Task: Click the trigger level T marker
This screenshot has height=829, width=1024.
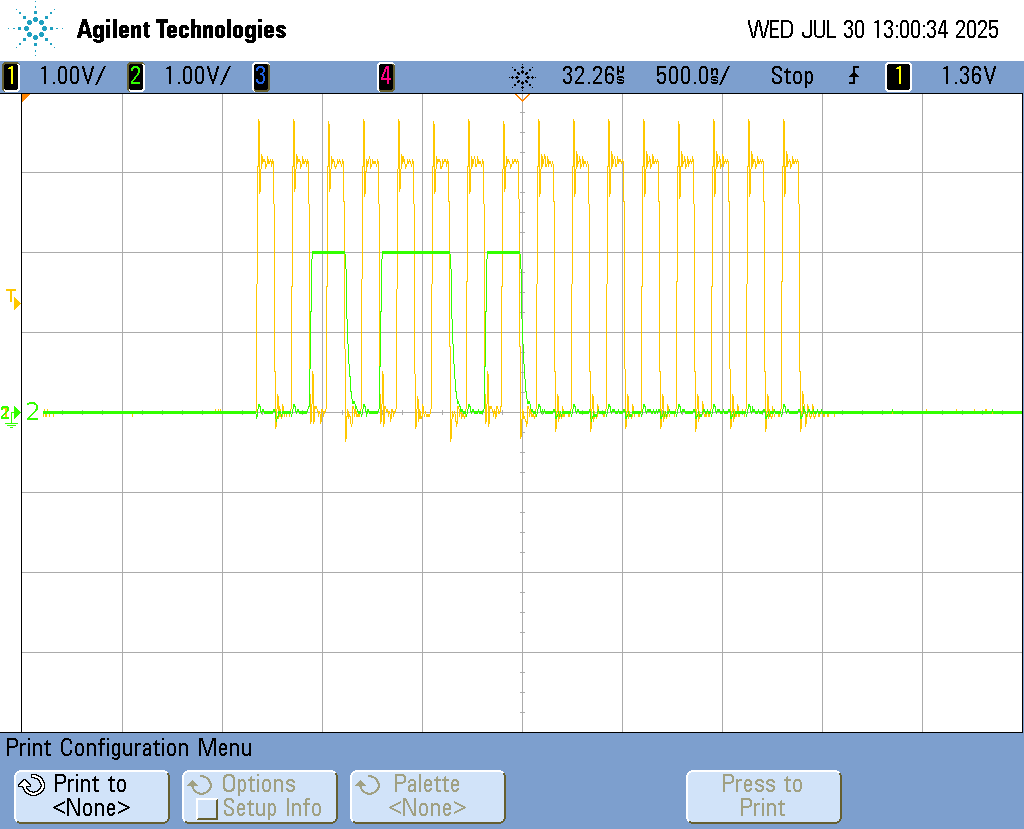Action: [13, 299]
